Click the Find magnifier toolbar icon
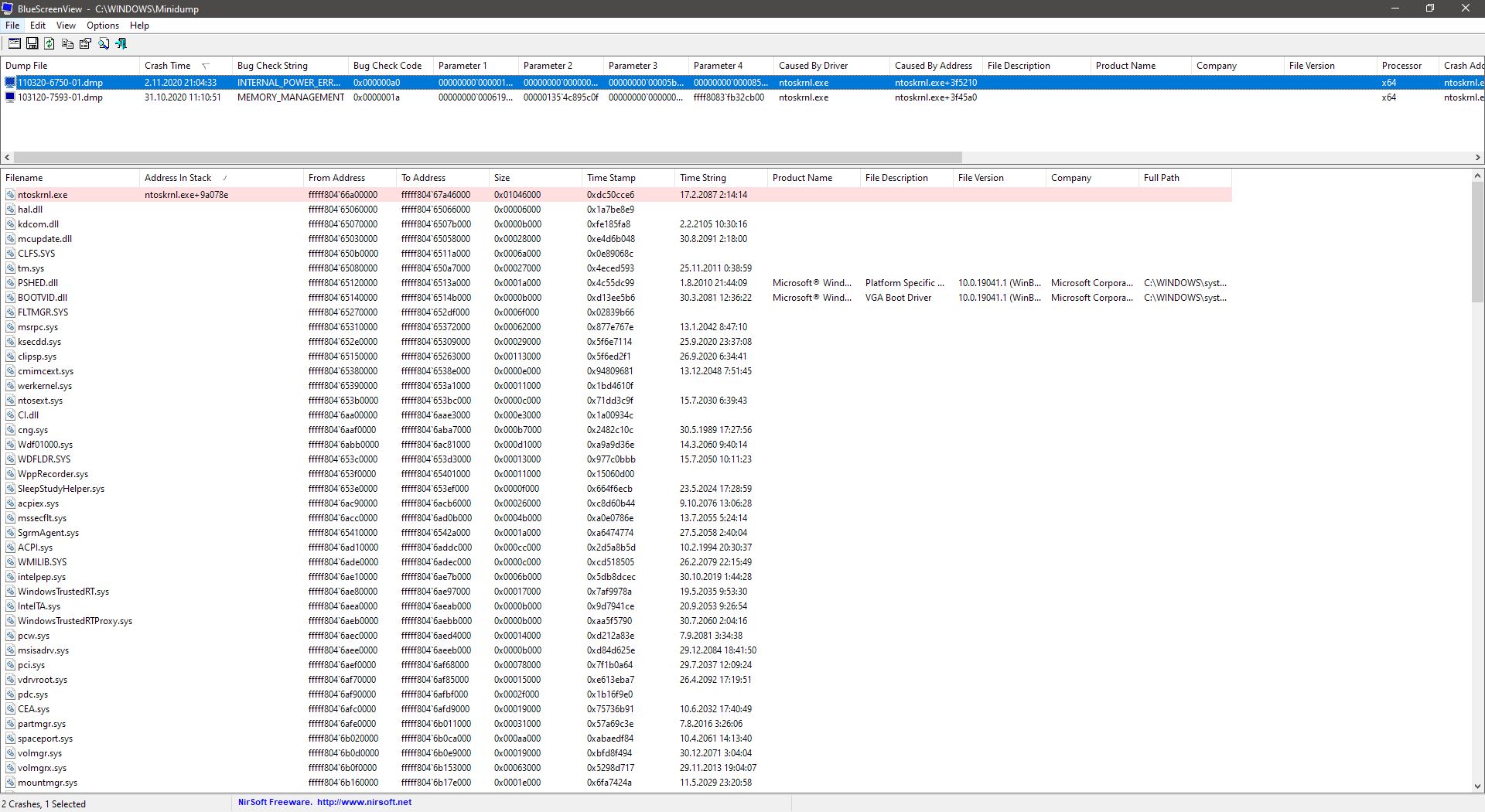This screenshot has width=1485, height=812. pyautogui.click(x=104, y=44)
